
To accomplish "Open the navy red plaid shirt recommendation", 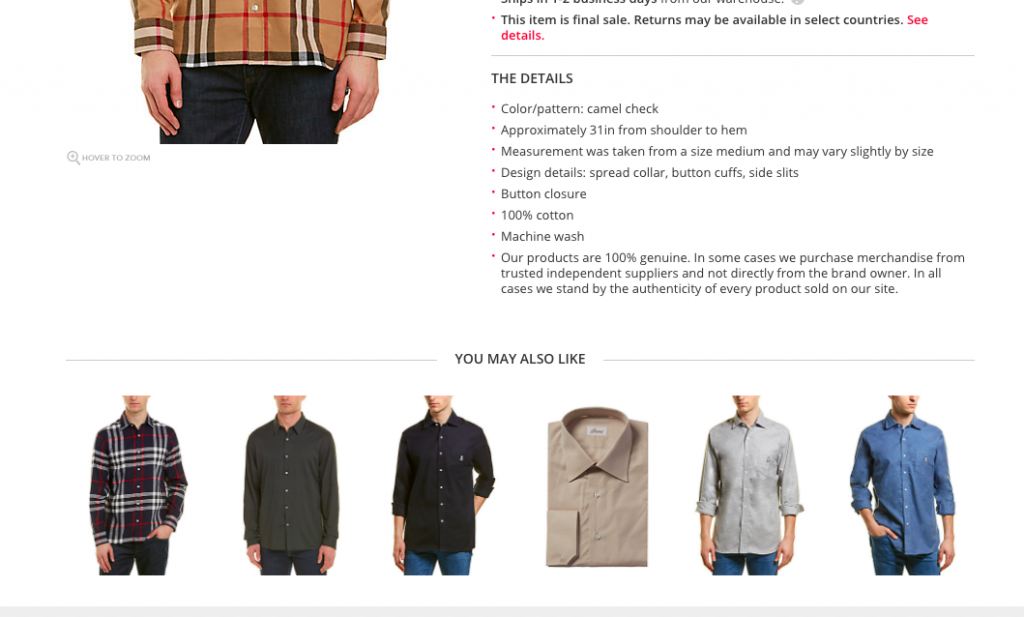I will [x=136, y=485].
